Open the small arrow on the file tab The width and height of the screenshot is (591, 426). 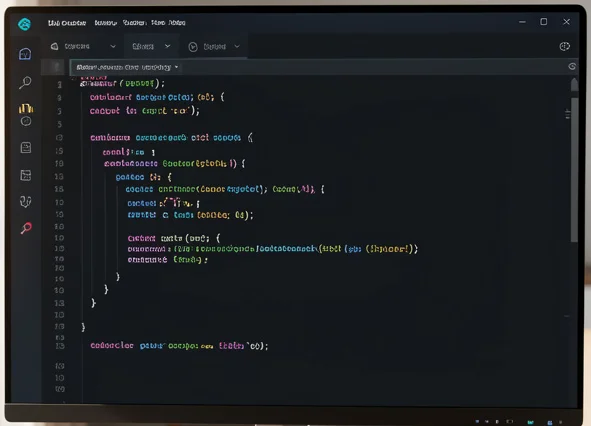click(176, 67)
